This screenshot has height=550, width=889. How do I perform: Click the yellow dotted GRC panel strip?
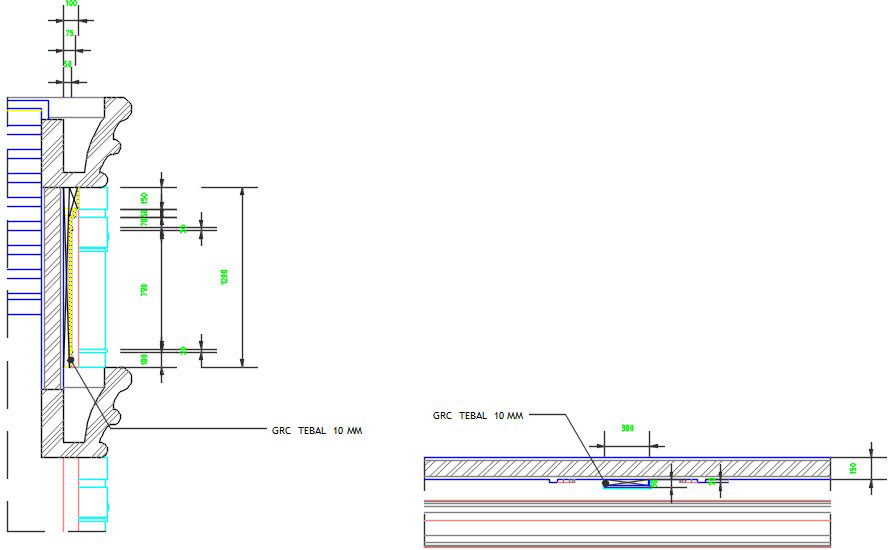71,280
